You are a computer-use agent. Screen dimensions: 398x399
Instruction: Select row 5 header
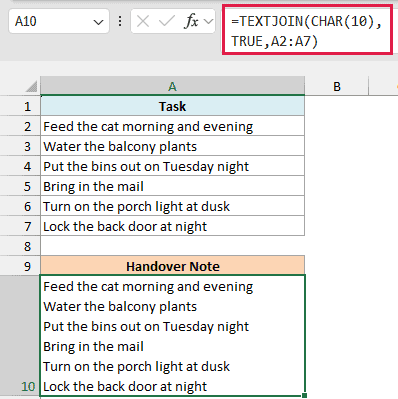tap(20, 186)
